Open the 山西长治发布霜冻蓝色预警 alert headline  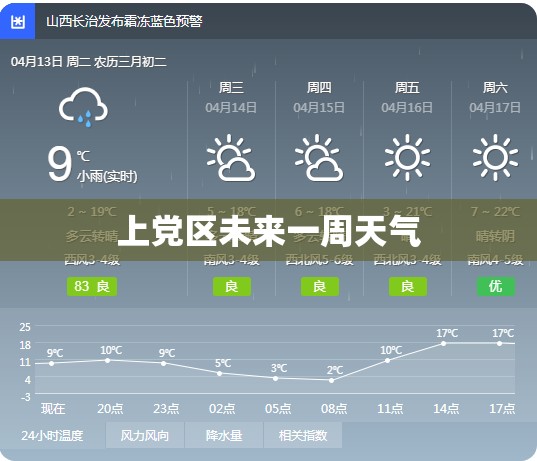[x=124, y=22]
